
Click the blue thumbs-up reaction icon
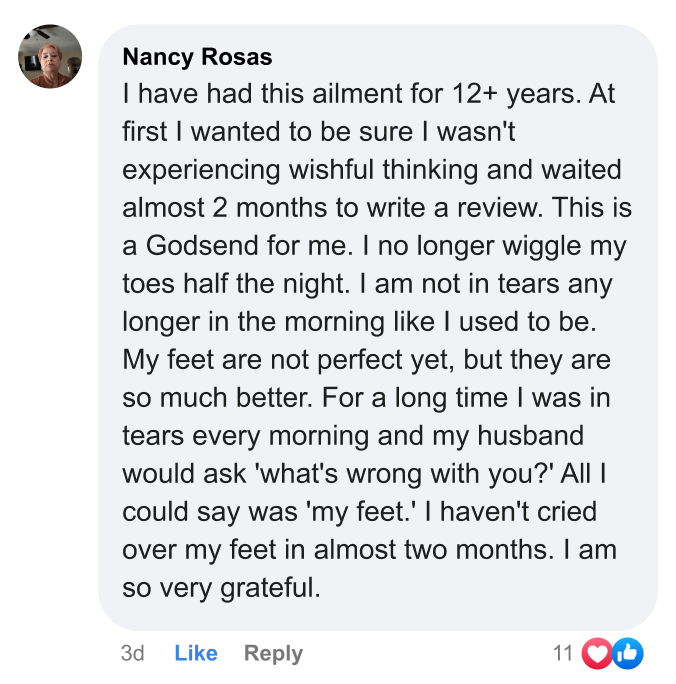point(627,654)
